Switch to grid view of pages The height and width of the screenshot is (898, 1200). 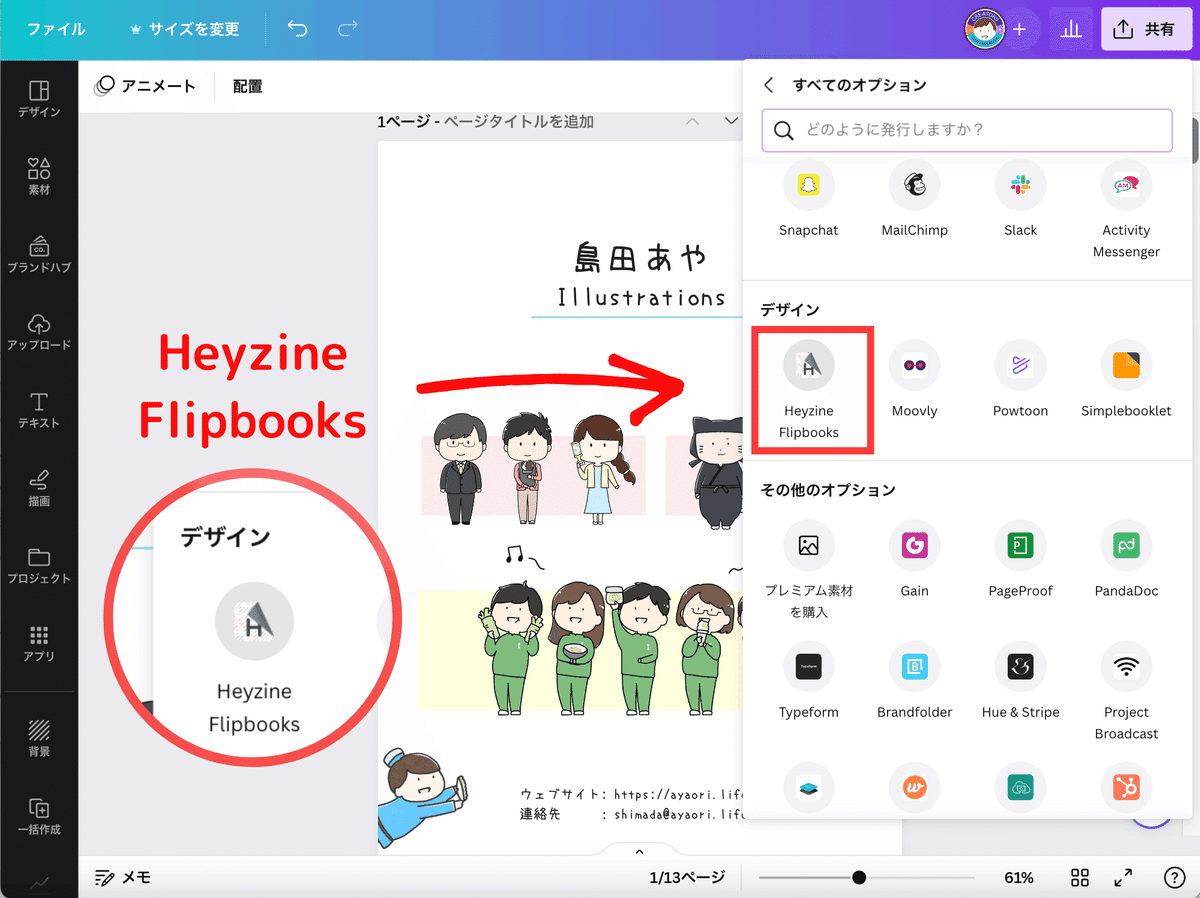pos(1080,877)
